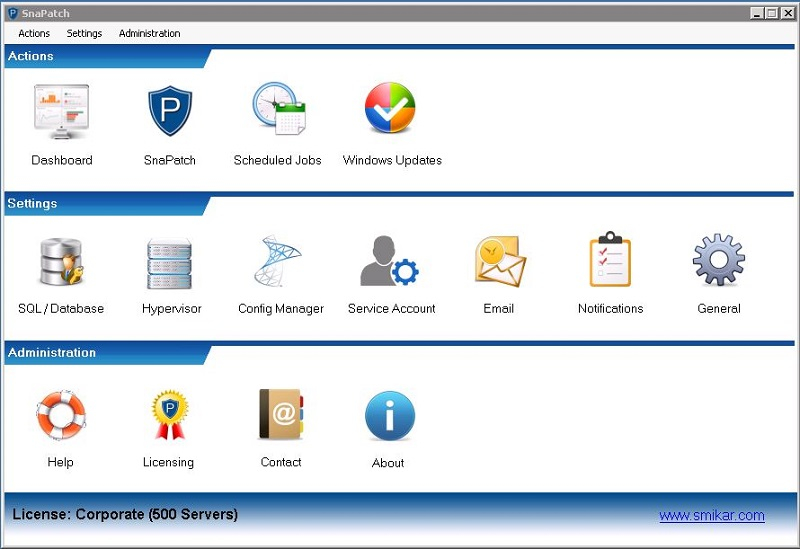
Task: Maximize the SnaPatch window
Action: coord(772,14)
